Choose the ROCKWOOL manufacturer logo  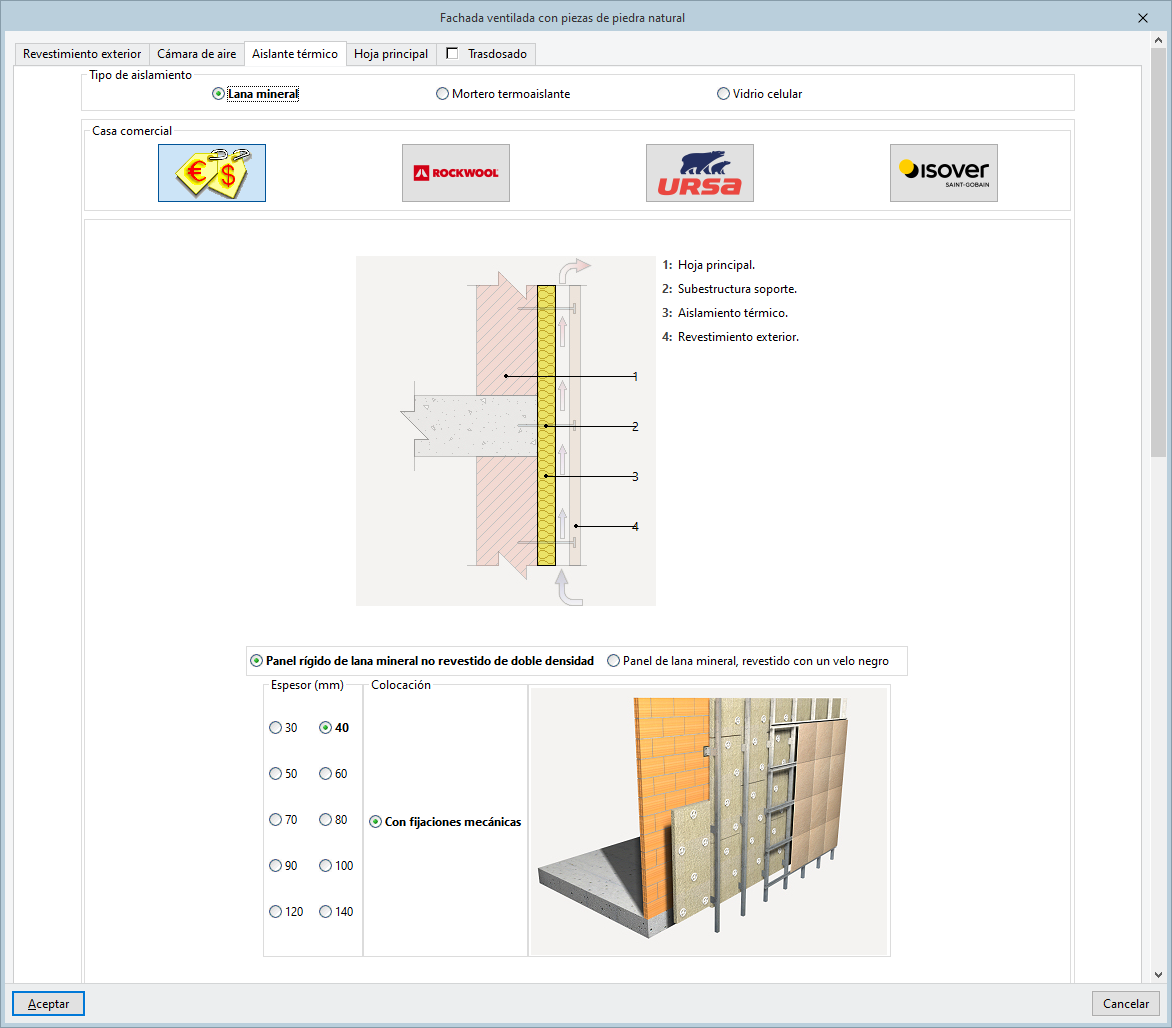[x=456, y=173]
